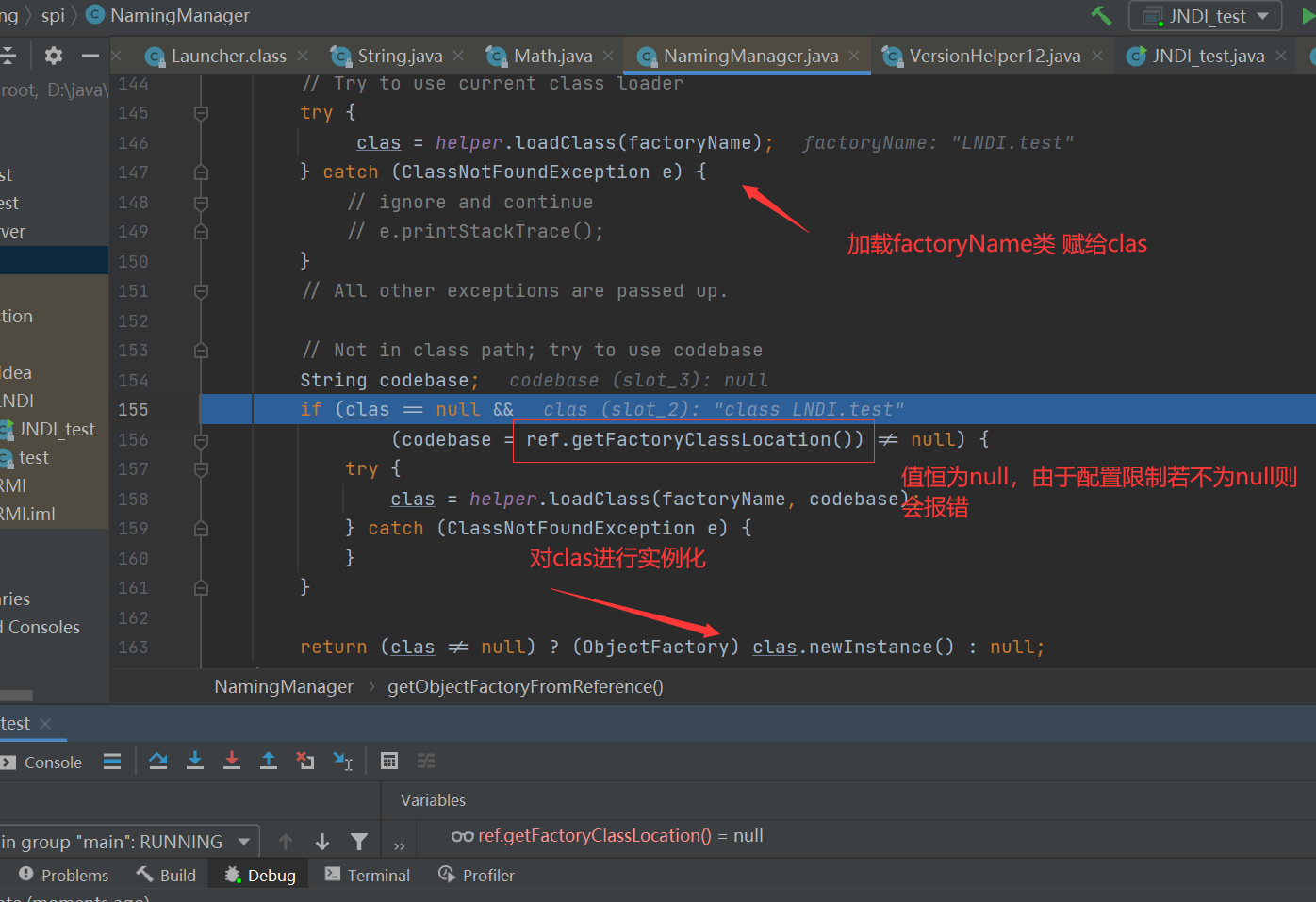Close the VersionHelper12.java tab

1097,57
